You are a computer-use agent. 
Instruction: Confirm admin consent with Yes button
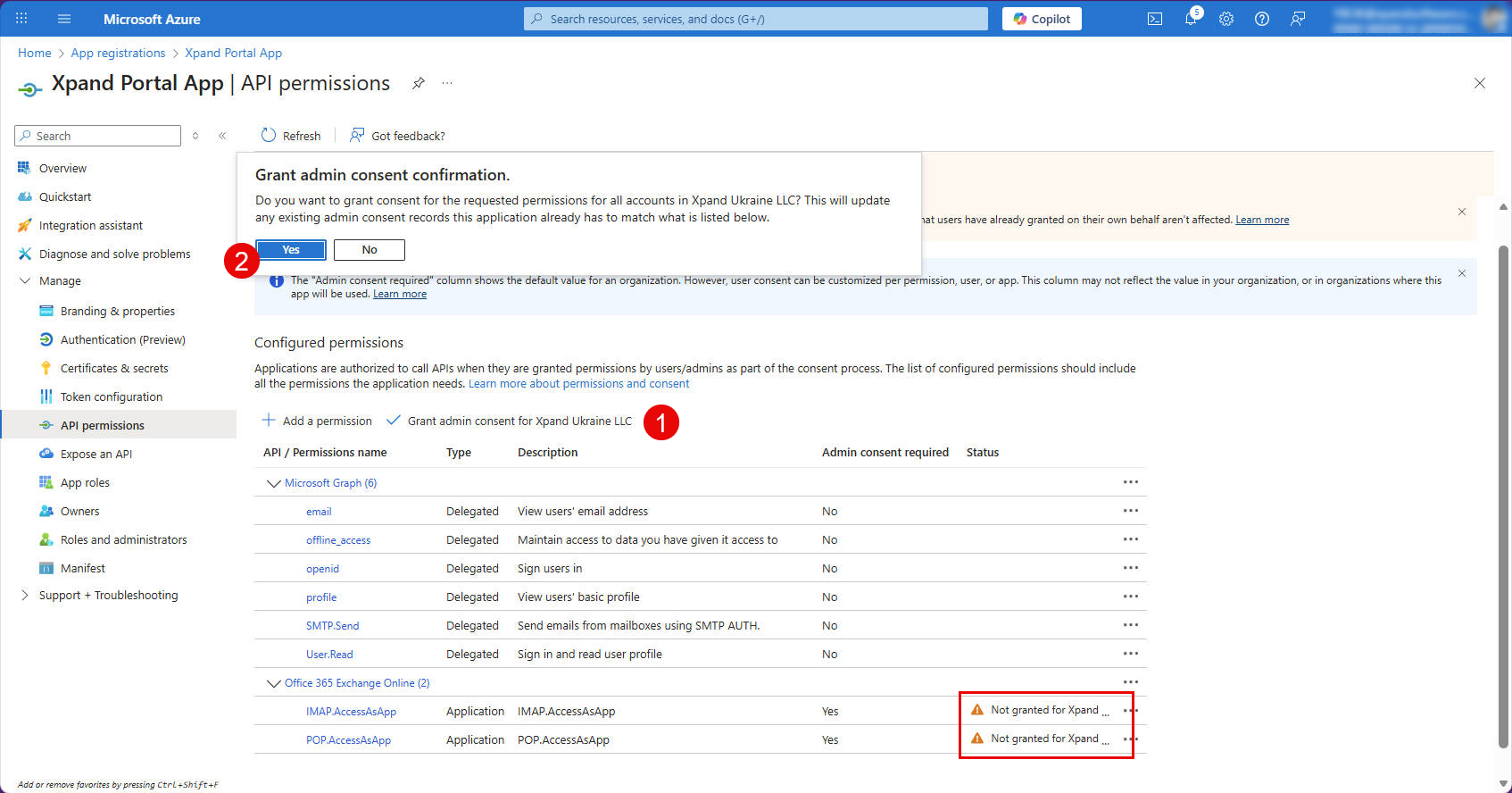(291, 250)
